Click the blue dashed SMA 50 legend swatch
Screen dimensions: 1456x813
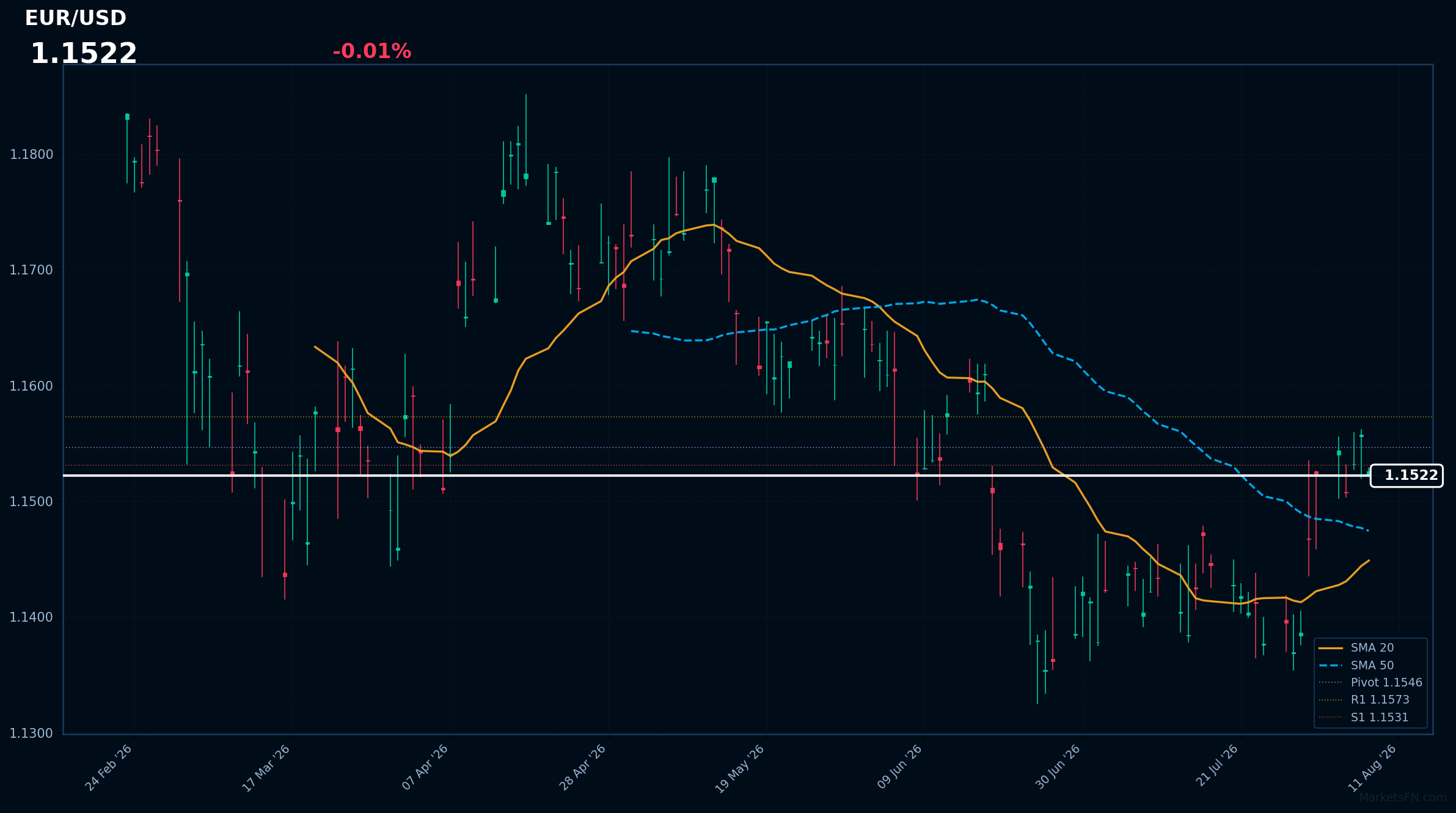[x=1331, y=666]
